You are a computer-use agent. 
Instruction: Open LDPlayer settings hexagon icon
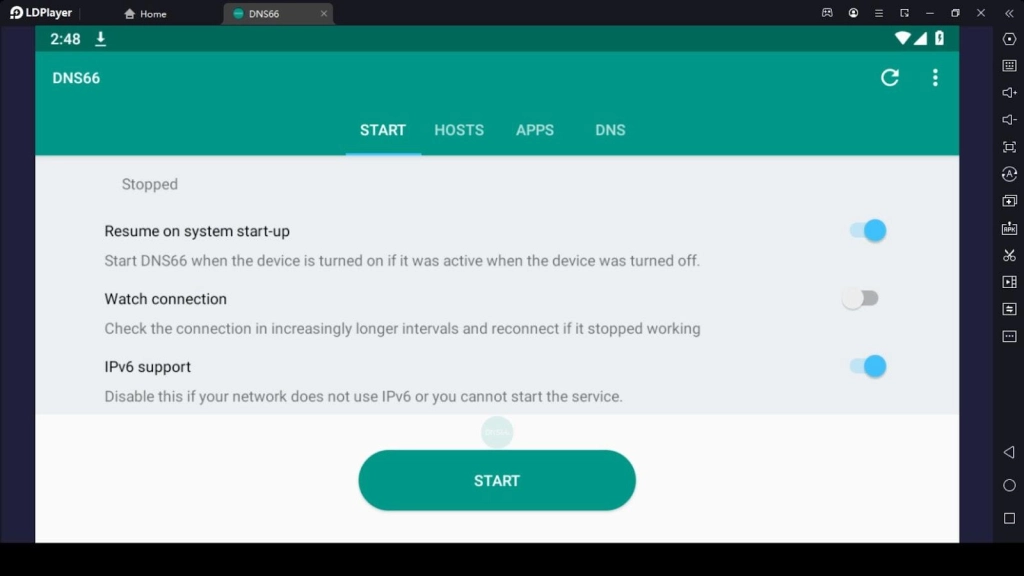click(1009, 39)
